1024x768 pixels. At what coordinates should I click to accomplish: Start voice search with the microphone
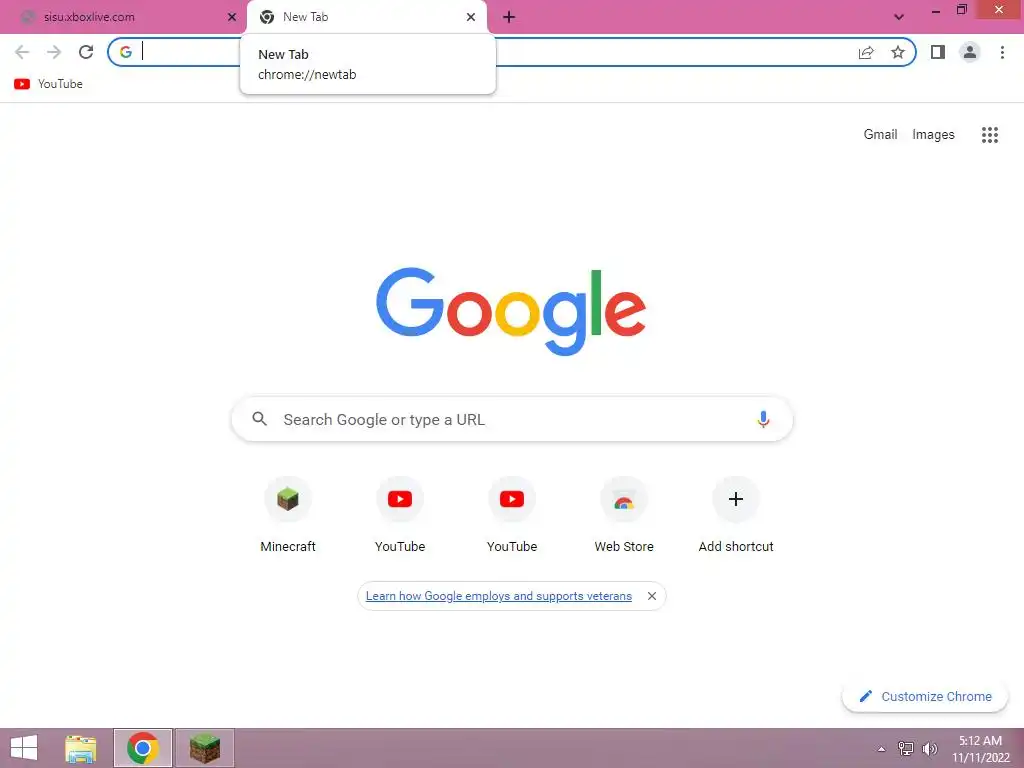763,419
